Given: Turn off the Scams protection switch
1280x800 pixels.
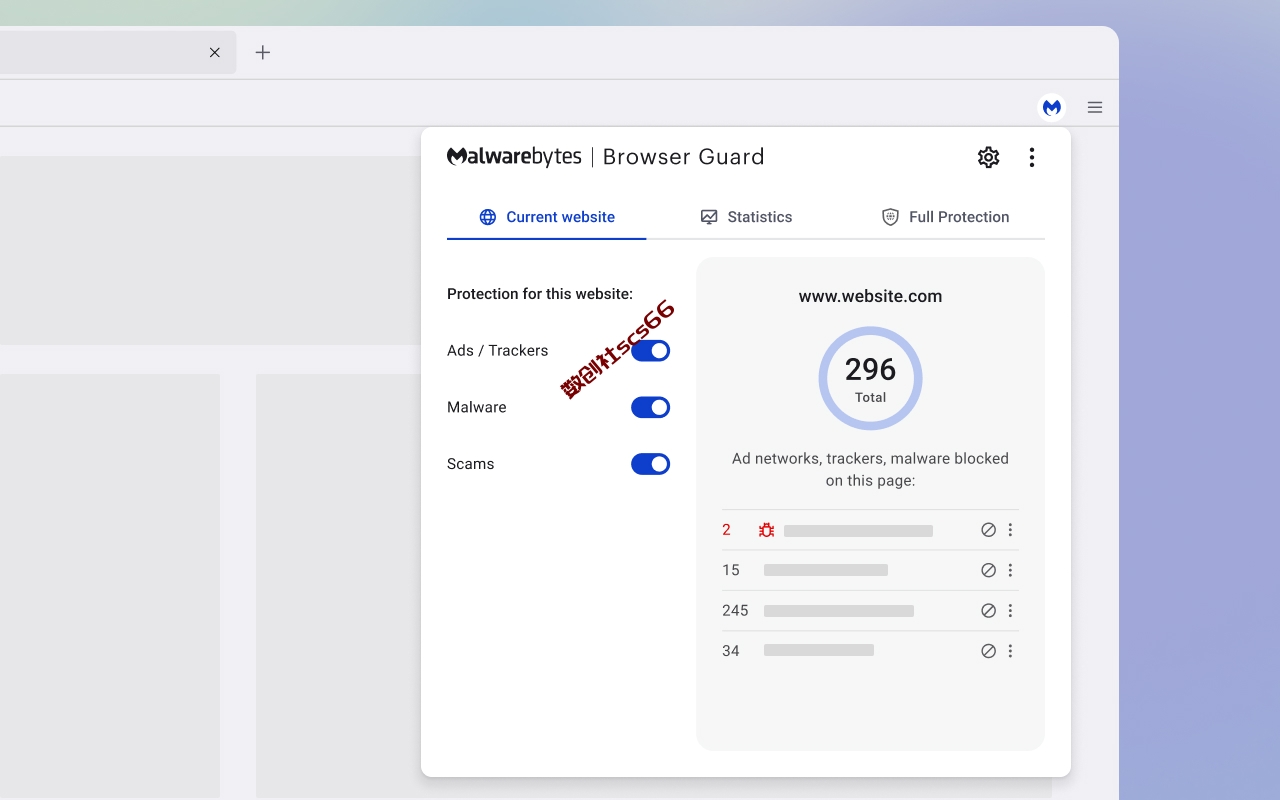Looking at the screenshot, I should pyautogui.click(x=650, y=464).
